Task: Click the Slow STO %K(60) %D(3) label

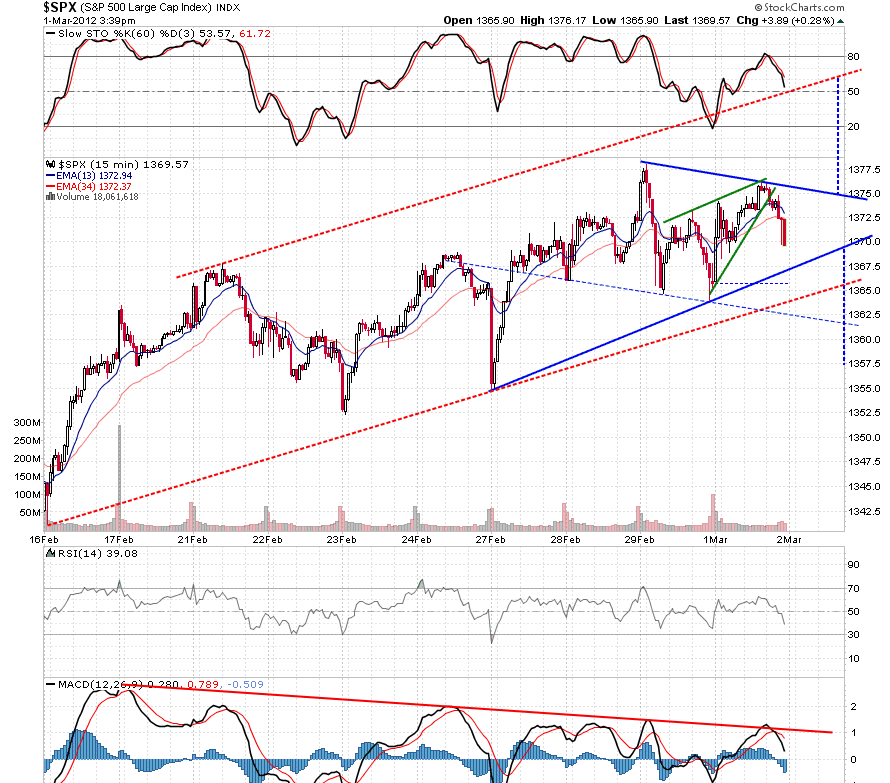Action: [x=127, y=34]
